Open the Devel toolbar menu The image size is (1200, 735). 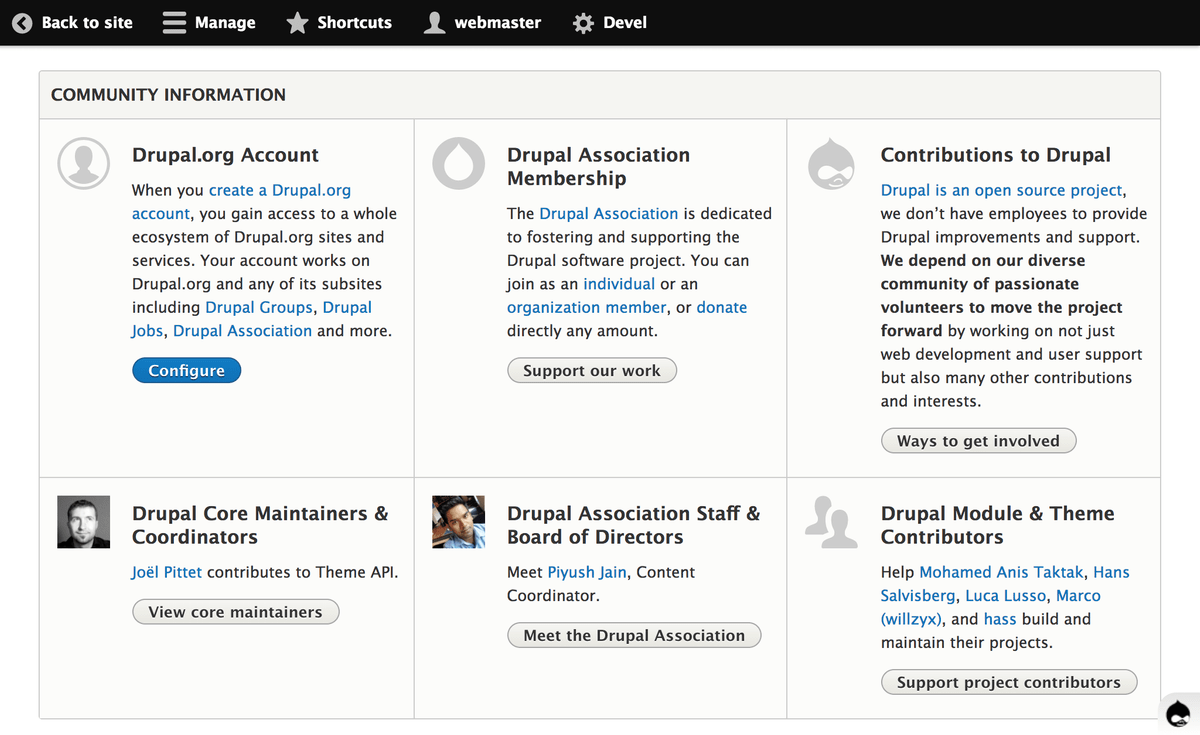[x=610, y=22]
